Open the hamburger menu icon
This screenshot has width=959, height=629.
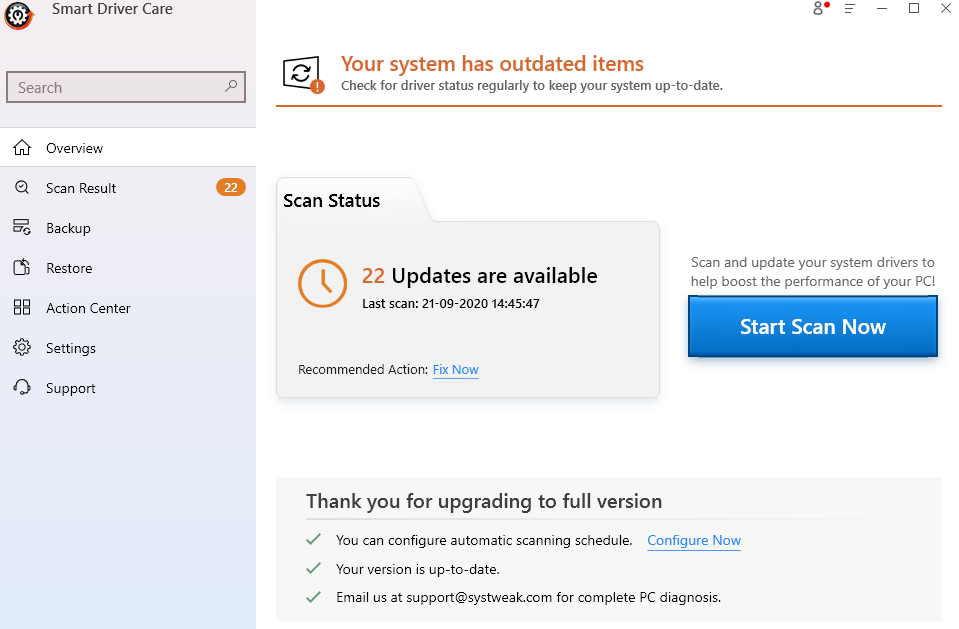click(850, 9)
